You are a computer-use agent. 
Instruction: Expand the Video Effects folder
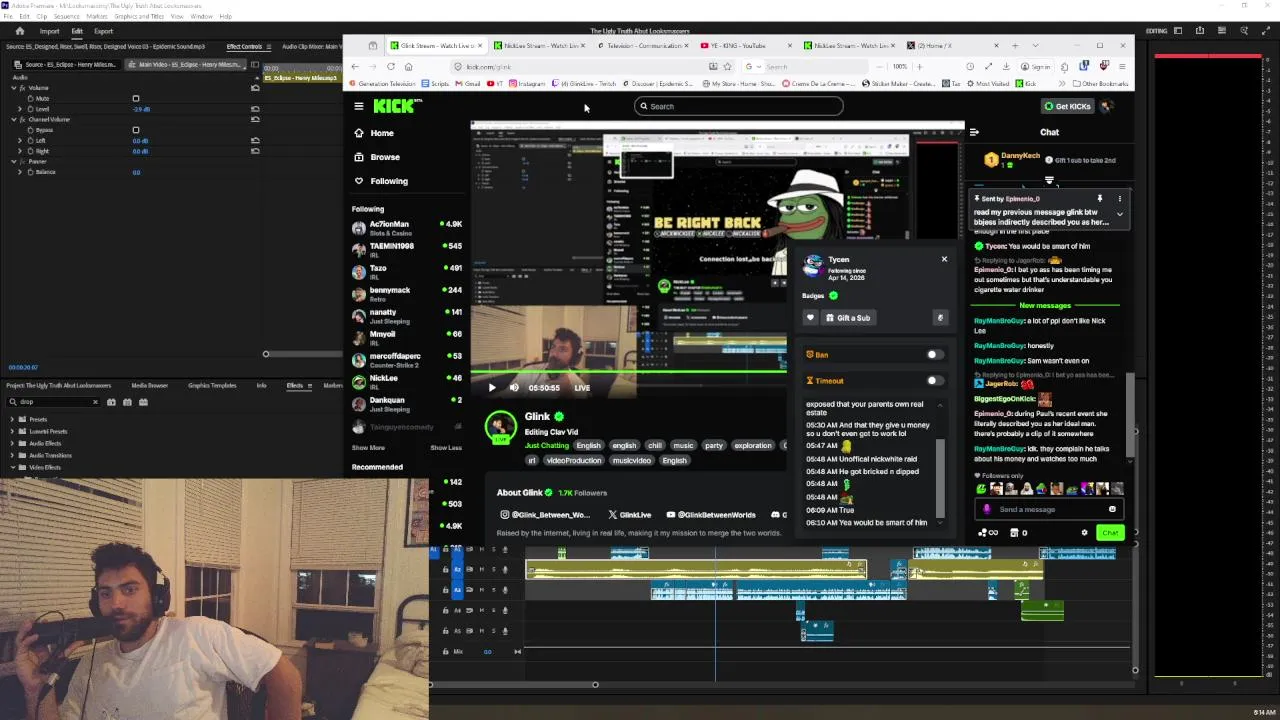(12, 467)
